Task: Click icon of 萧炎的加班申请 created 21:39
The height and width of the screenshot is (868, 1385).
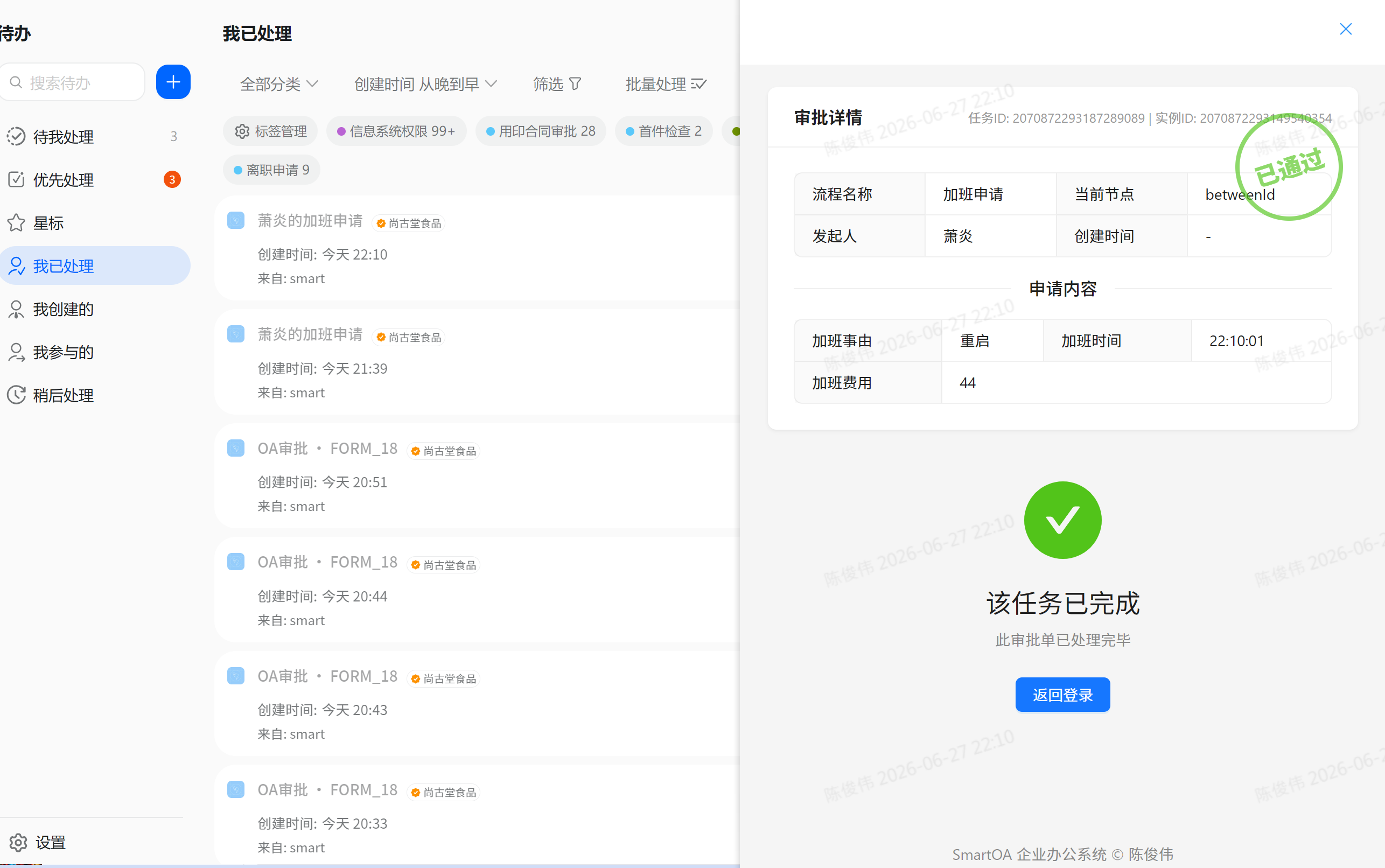Action: tap(236, 334)
